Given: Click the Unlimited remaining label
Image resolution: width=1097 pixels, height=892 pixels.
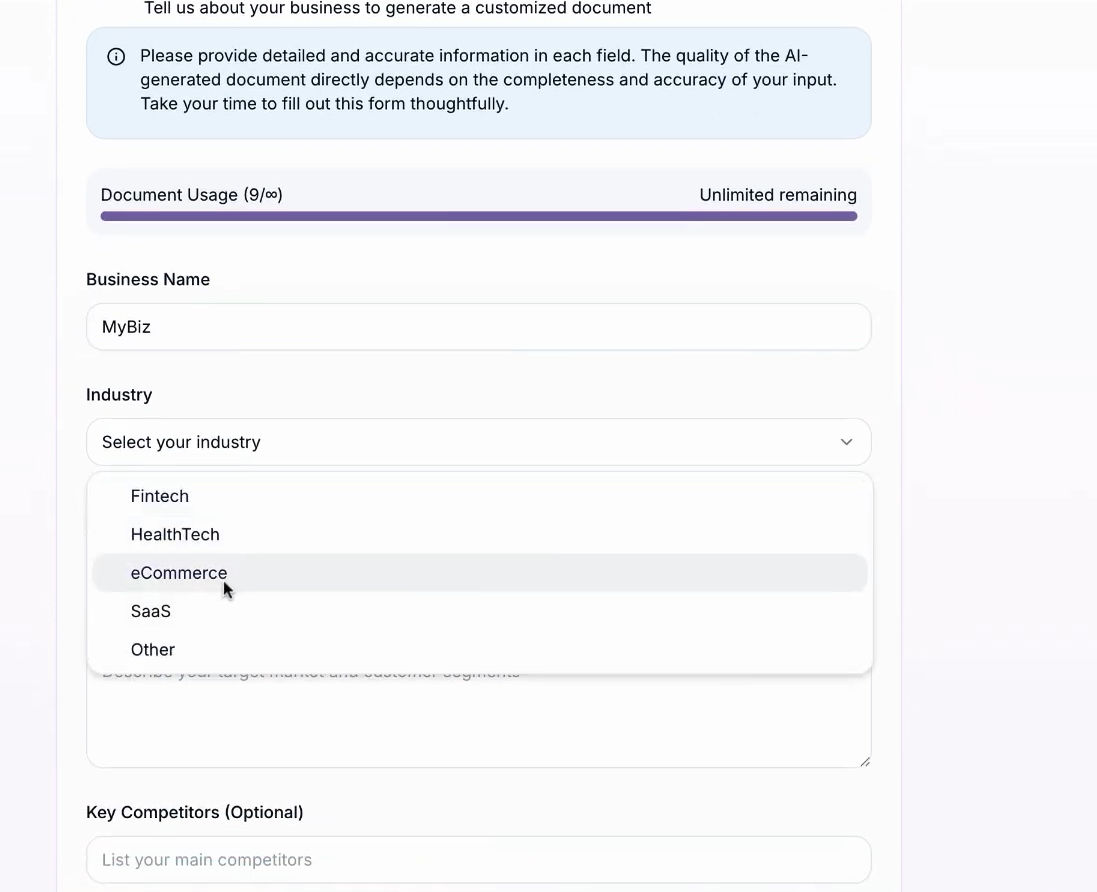Looking at the screenshot, I should pyautogui.click(x=778, y=195).
